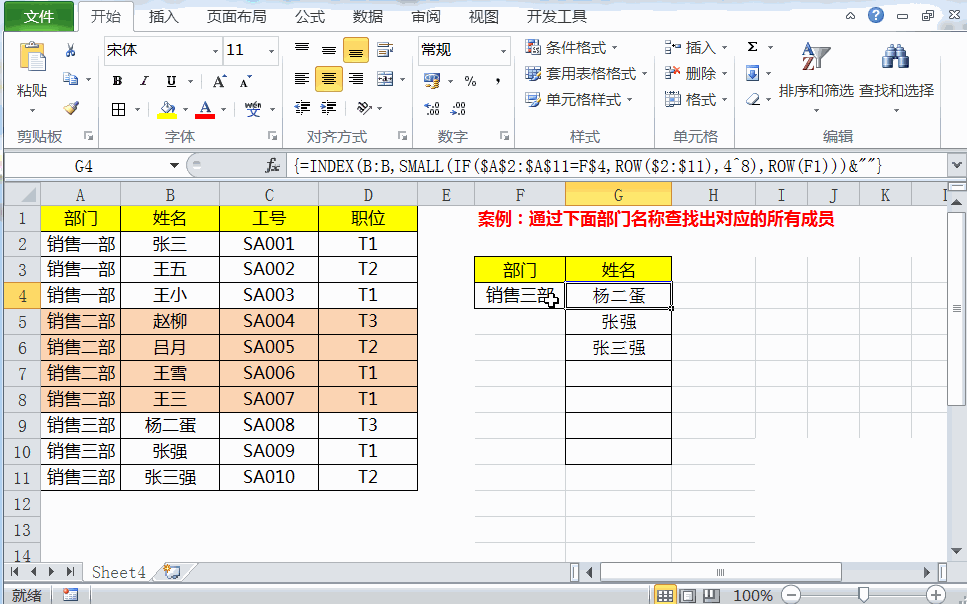The image size is (967, 604).
Task: Toggle middle vertical alignment
Action: (x=329, y=50)
